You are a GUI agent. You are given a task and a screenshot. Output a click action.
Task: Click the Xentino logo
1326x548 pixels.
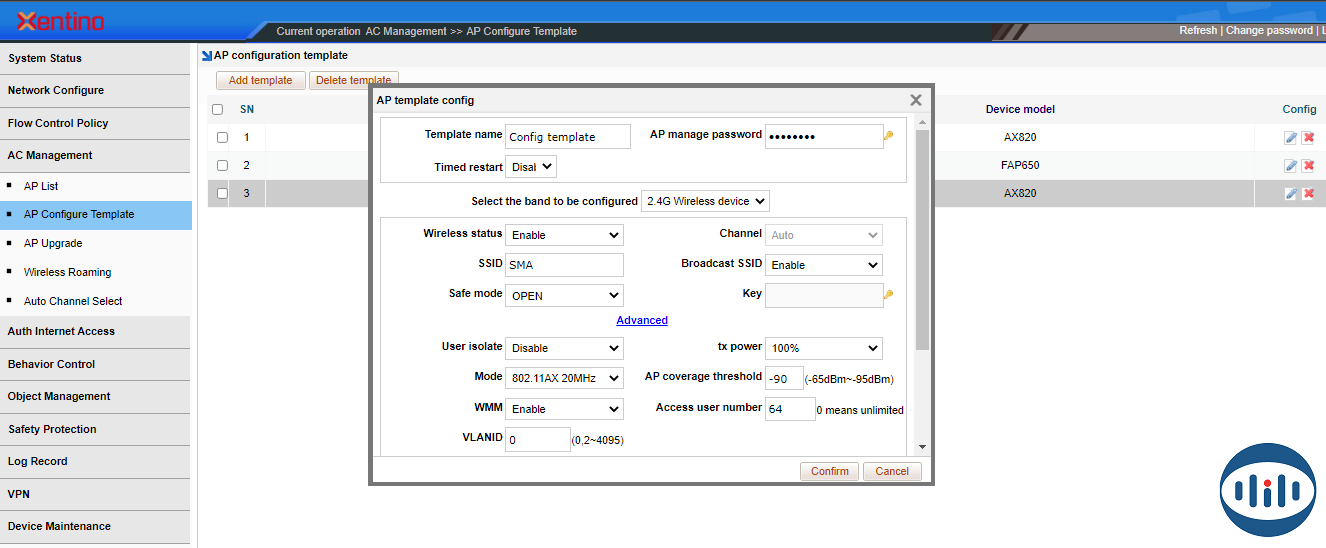[60, 22]
